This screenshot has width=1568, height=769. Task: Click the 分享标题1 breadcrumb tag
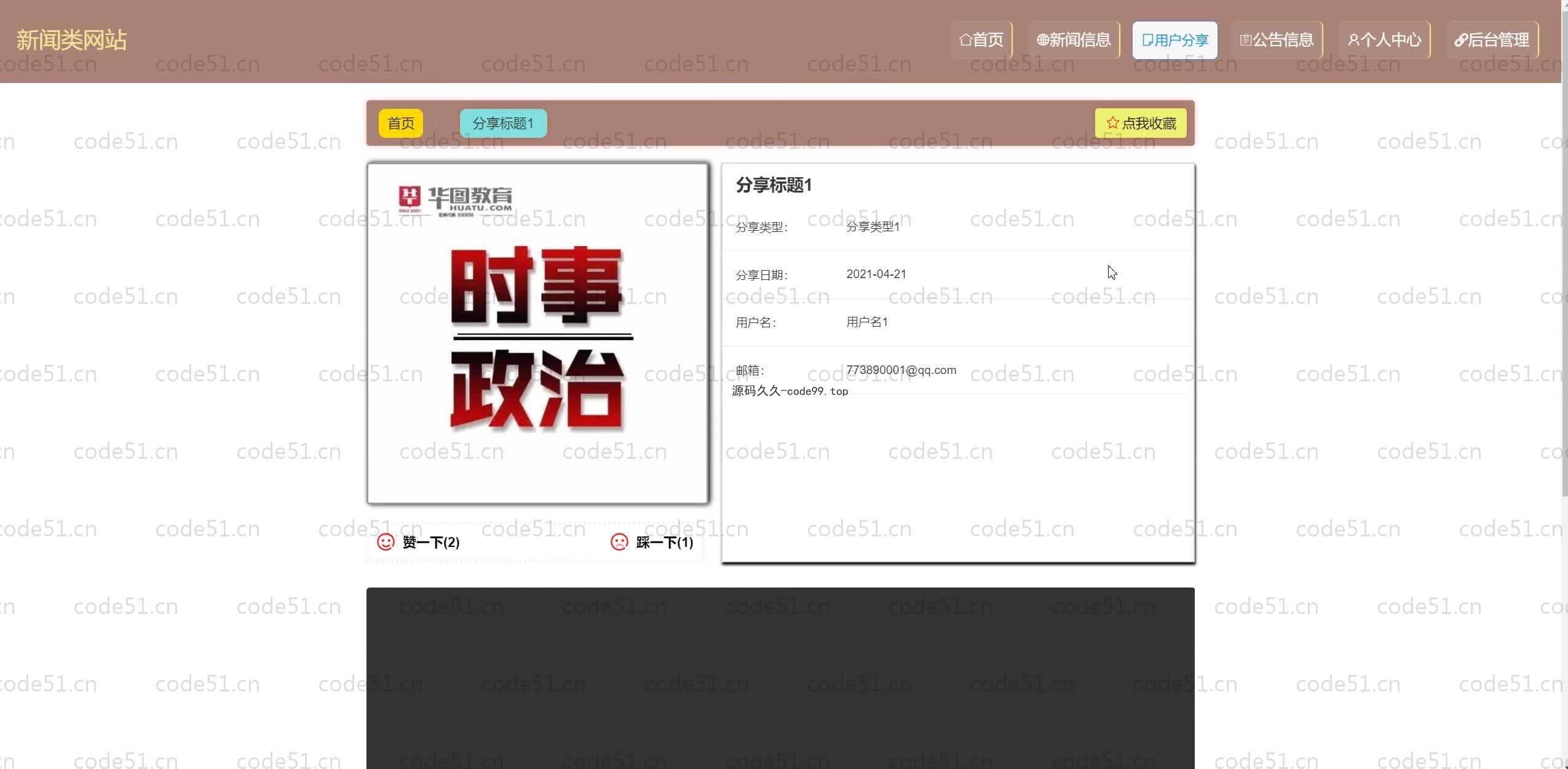point(503,123)
